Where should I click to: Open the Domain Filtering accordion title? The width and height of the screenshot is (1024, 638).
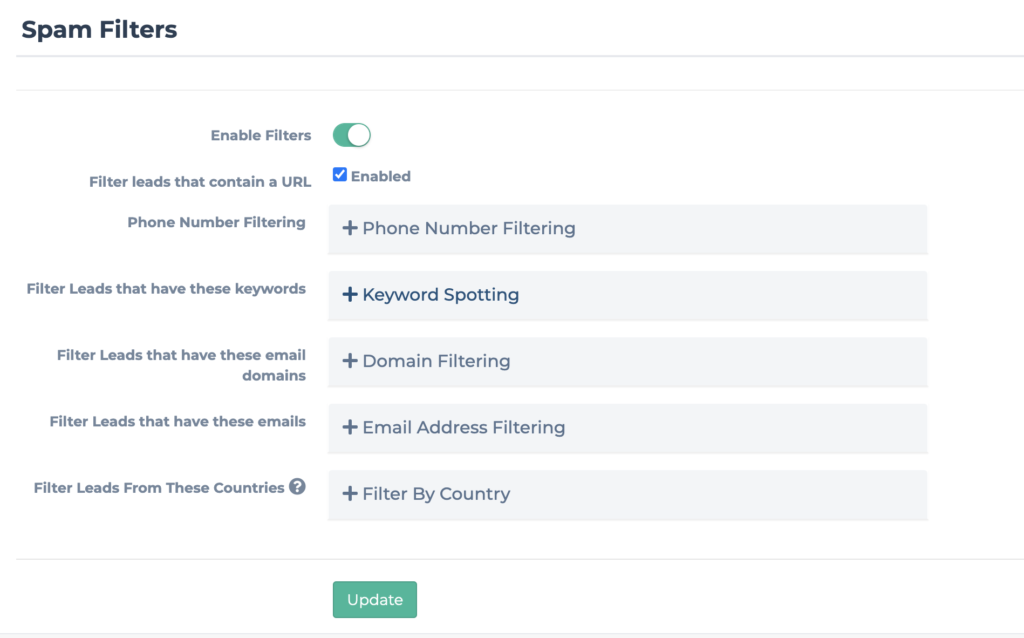point(436,361)
